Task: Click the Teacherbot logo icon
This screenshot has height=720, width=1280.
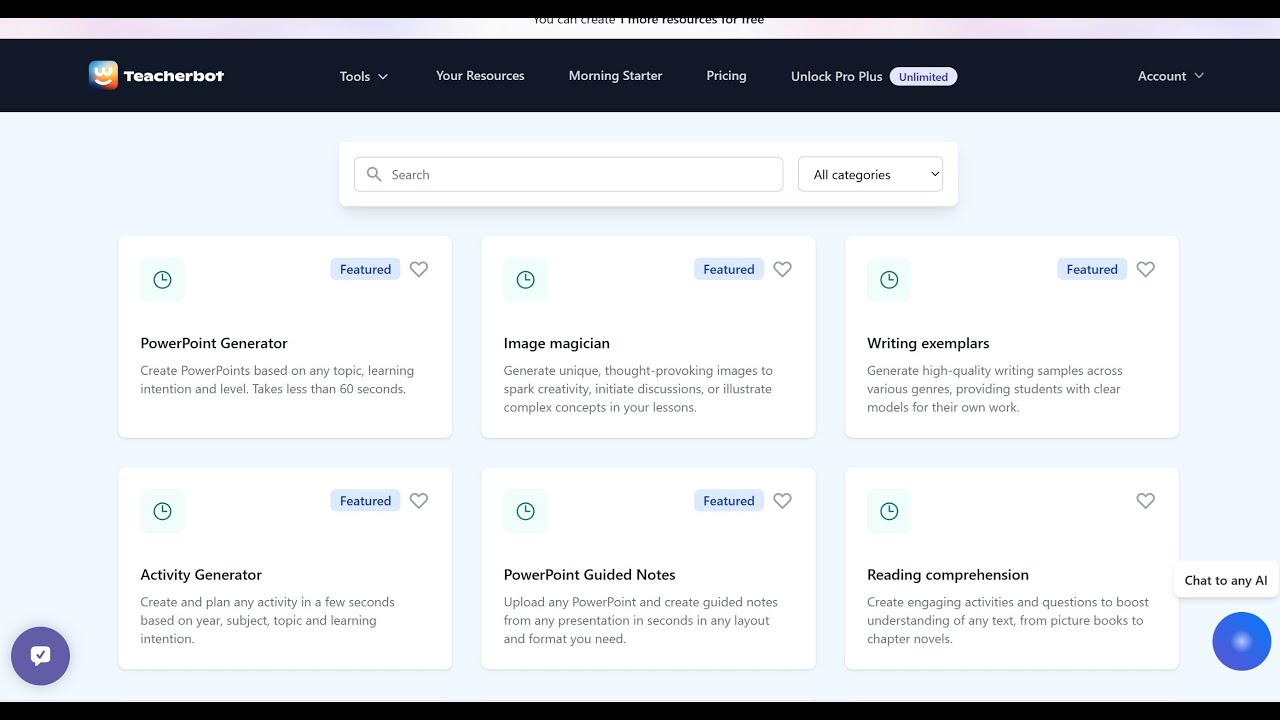Action: pos(103,75)
